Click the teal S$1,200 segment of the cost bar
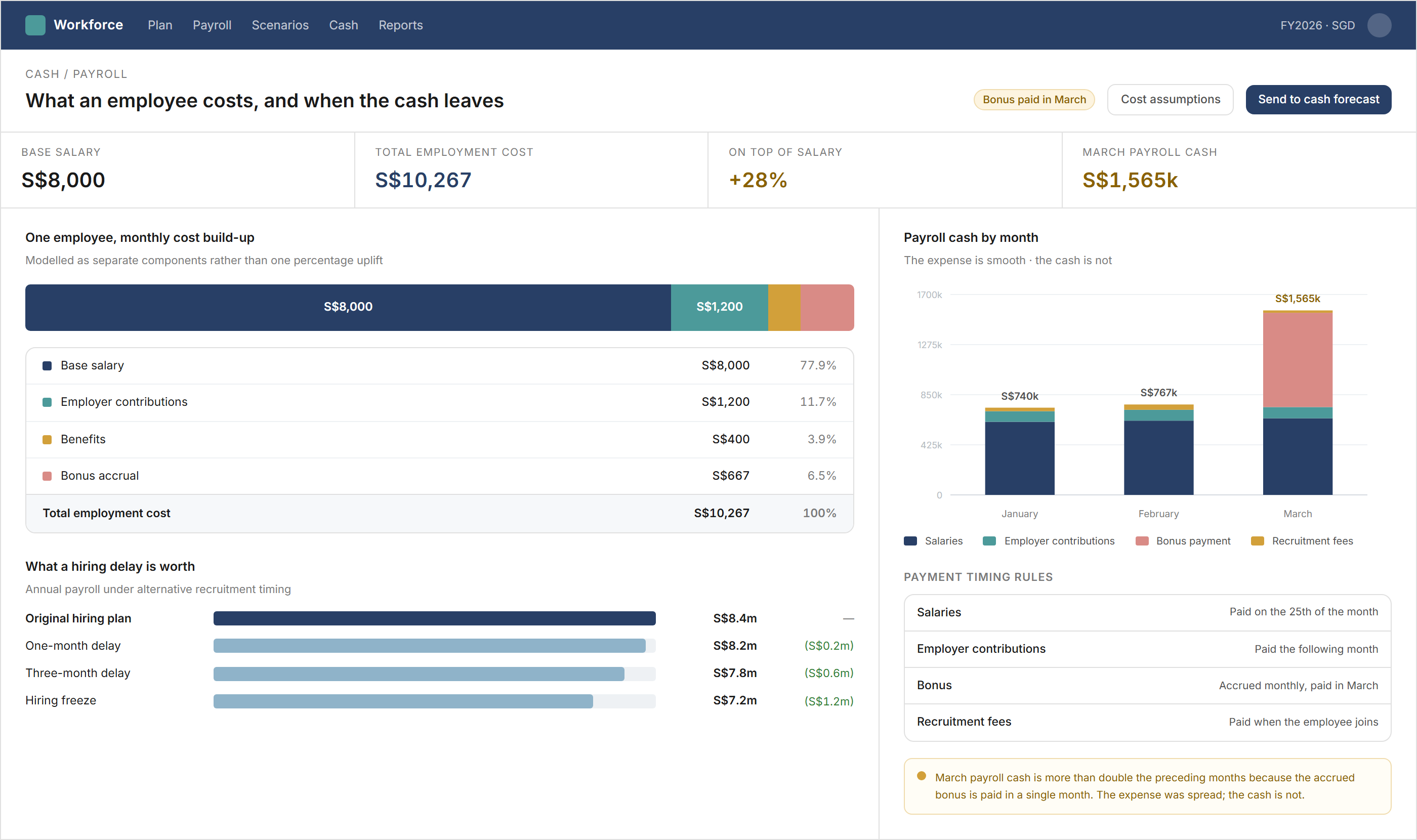The image size is (1417, 840). tap(719, 307)
